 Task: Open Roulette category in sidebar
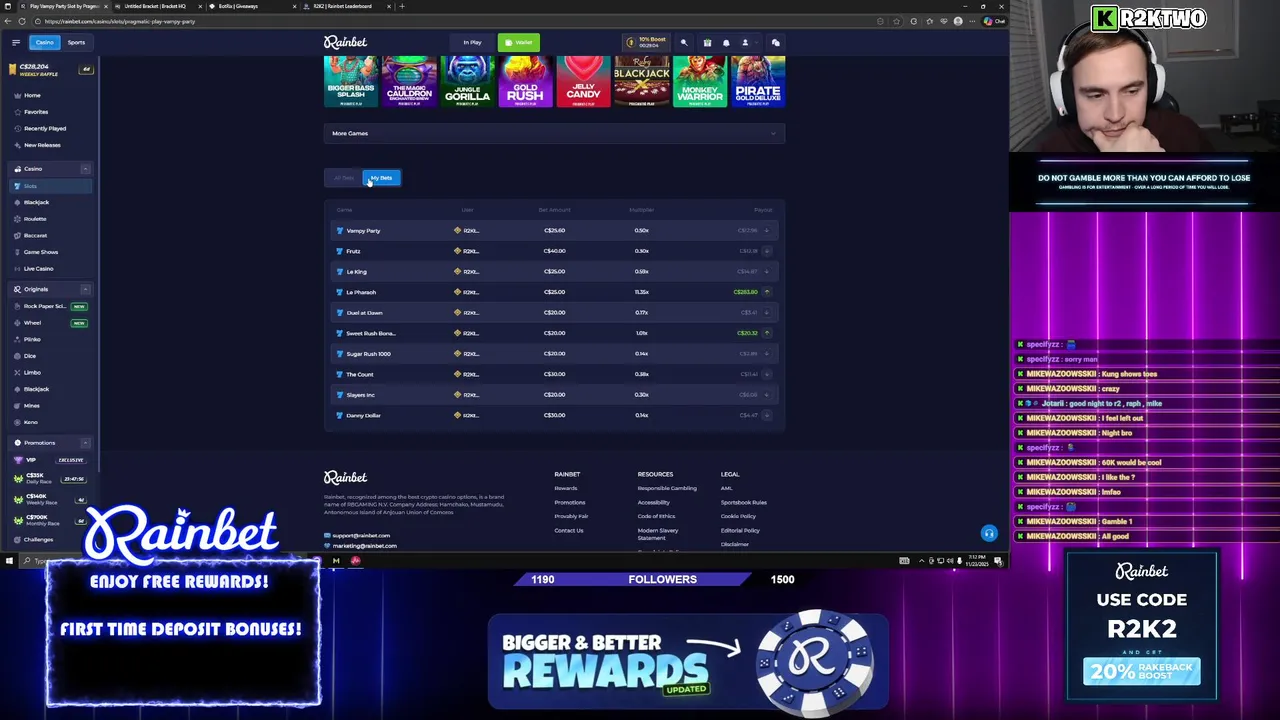(x=35, y=218)
